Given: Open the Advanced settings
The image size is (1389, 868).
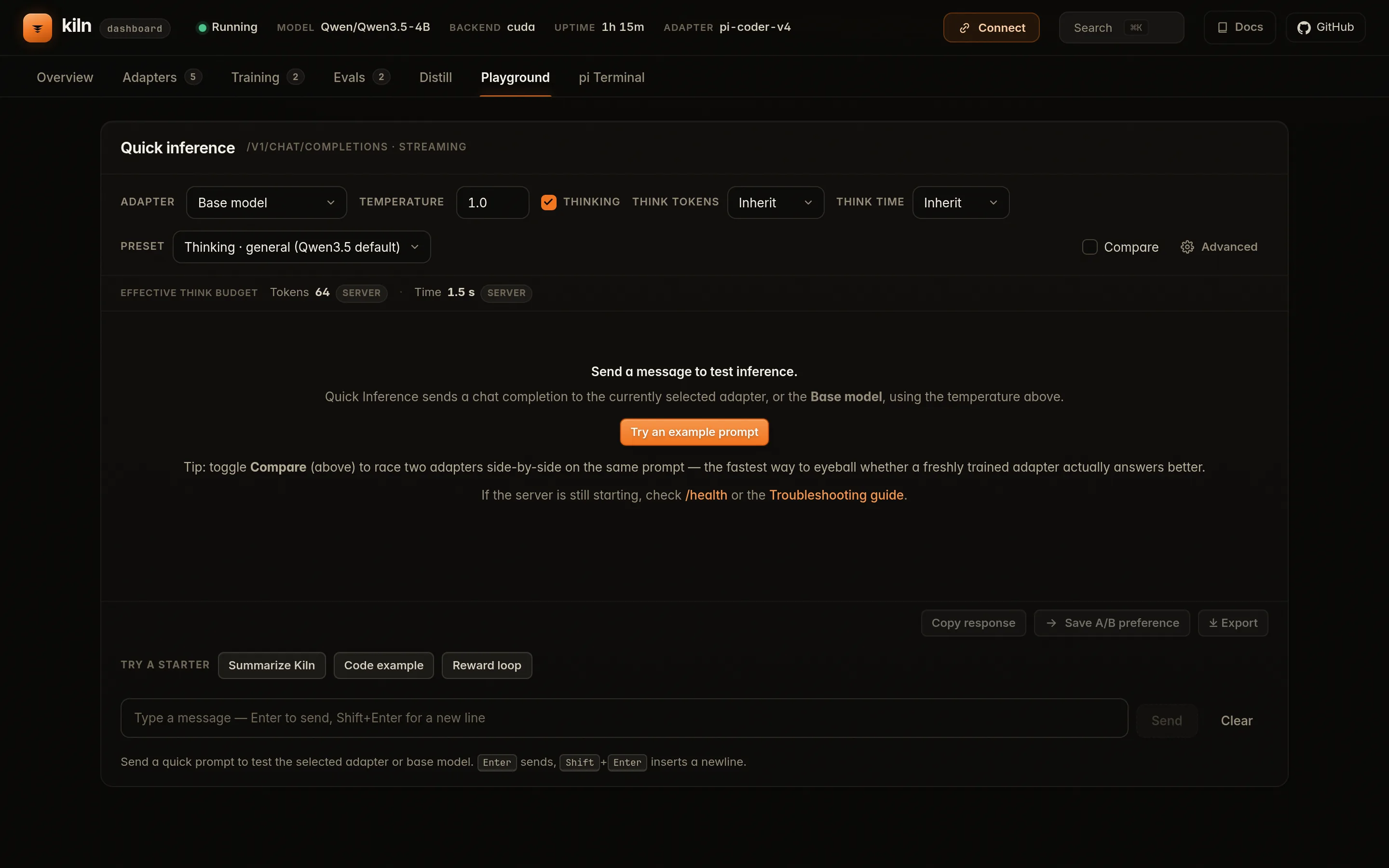Looking at the screenshot, I should pos(1219,247).
